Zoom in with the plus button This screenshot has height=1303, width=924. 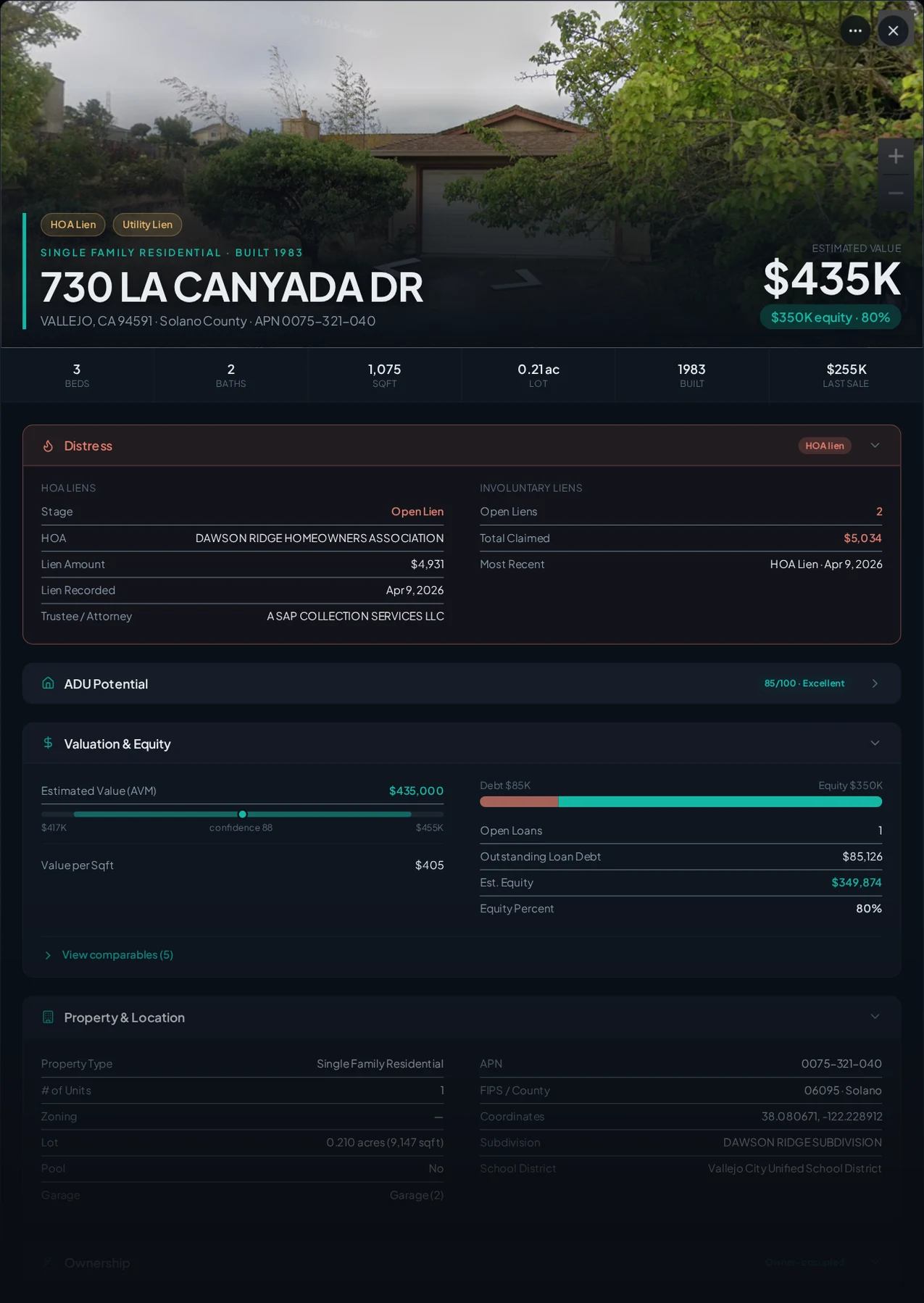click(896, 156)
